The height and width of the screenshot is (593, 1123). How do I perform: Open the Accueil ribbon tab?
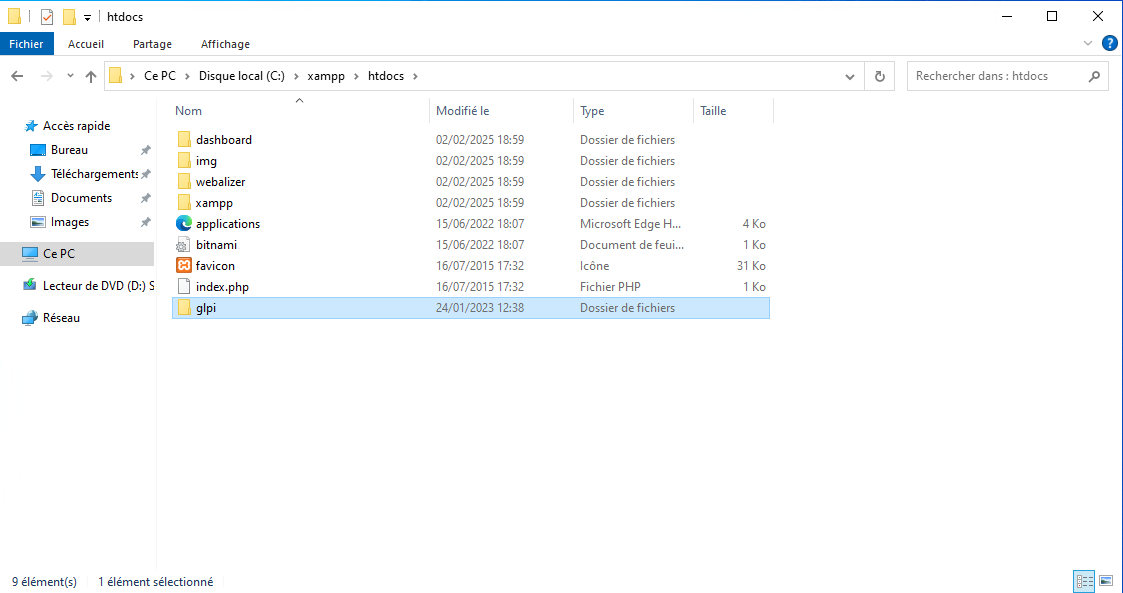coord(86,44)
